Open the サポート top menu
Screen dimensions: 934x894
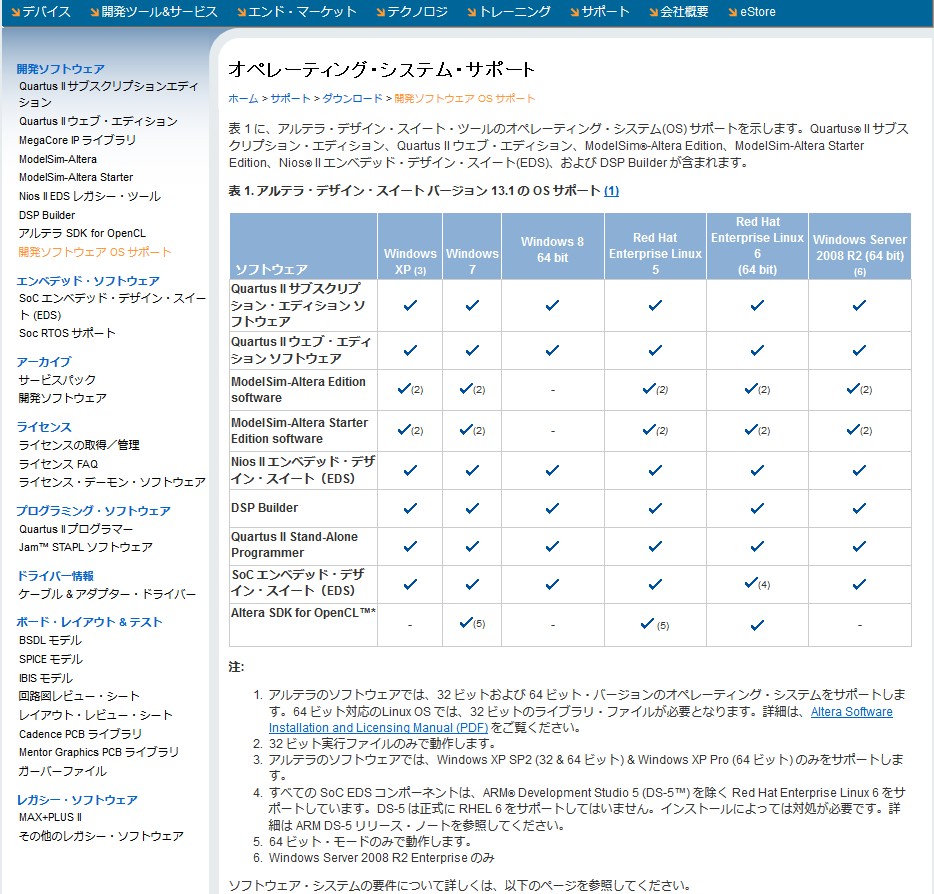pyautogui.click(x=600, y=11)
